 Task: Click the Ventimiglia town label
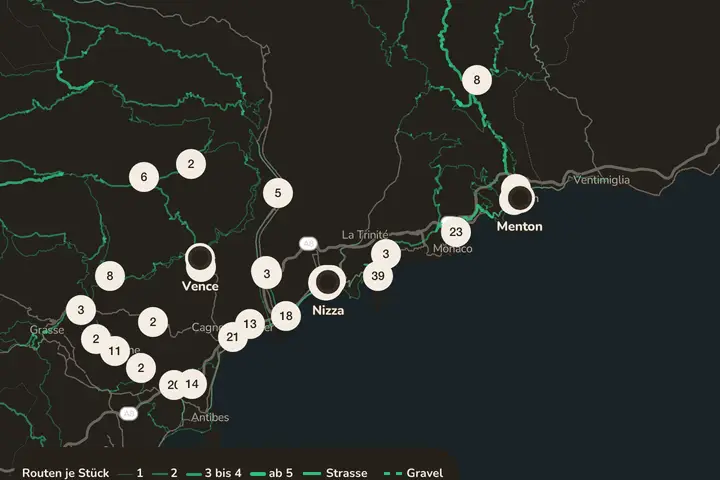[601, 180]
